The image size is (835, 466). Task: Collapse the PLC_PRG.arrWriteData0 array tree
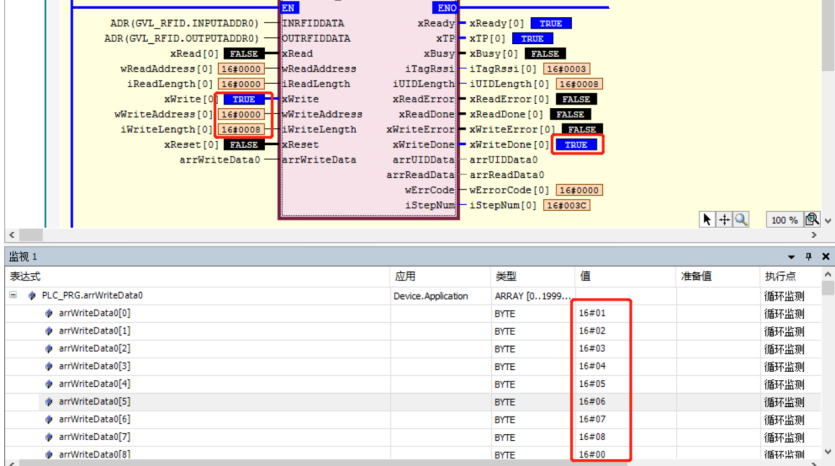tap(13, 296)
